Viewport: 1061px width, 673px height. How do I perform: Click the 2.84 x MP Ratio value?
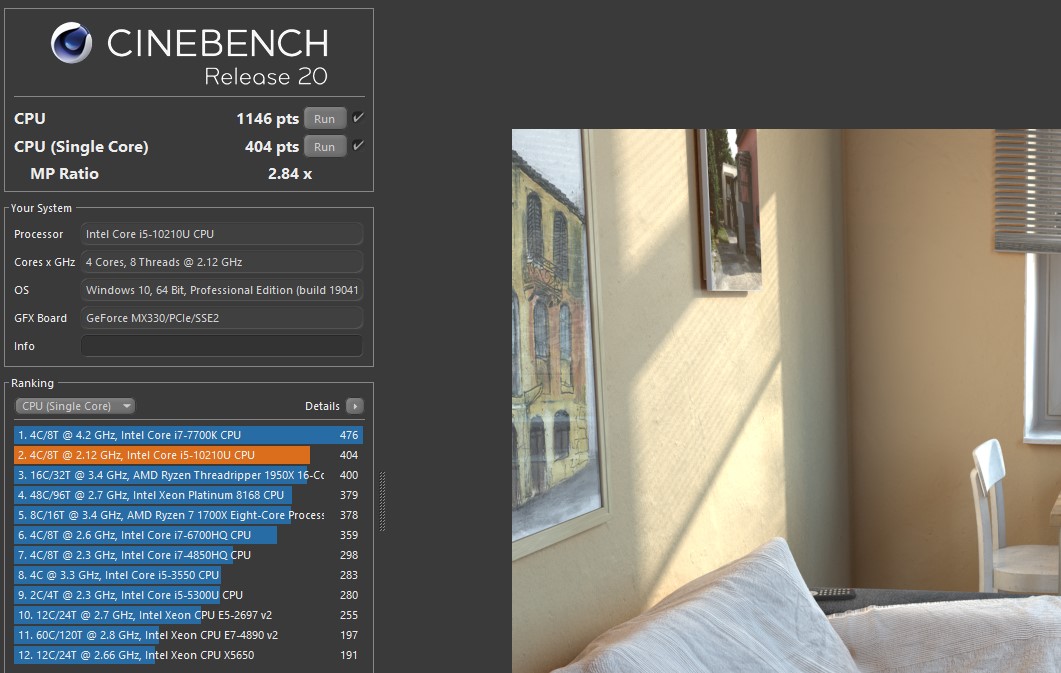point(290,174)
